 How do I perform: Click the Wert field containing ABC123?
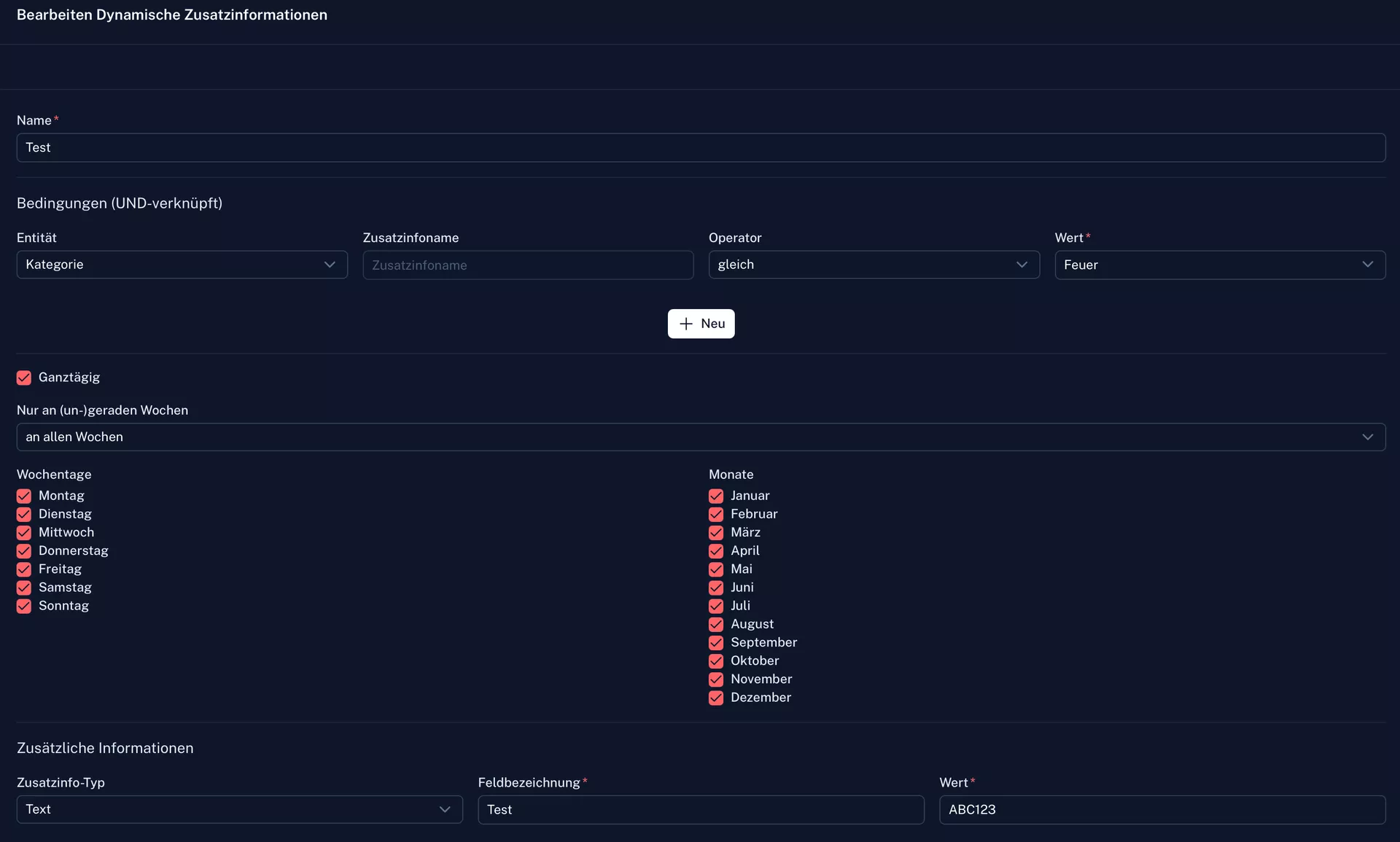point(1162,809)
